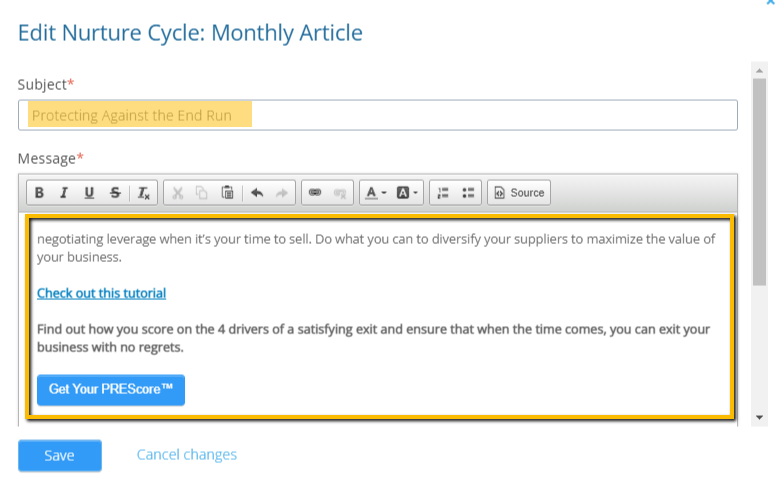Click the scrollbar up arrow
Viewport: 776px width, 492px height.
tap(759, 71)
